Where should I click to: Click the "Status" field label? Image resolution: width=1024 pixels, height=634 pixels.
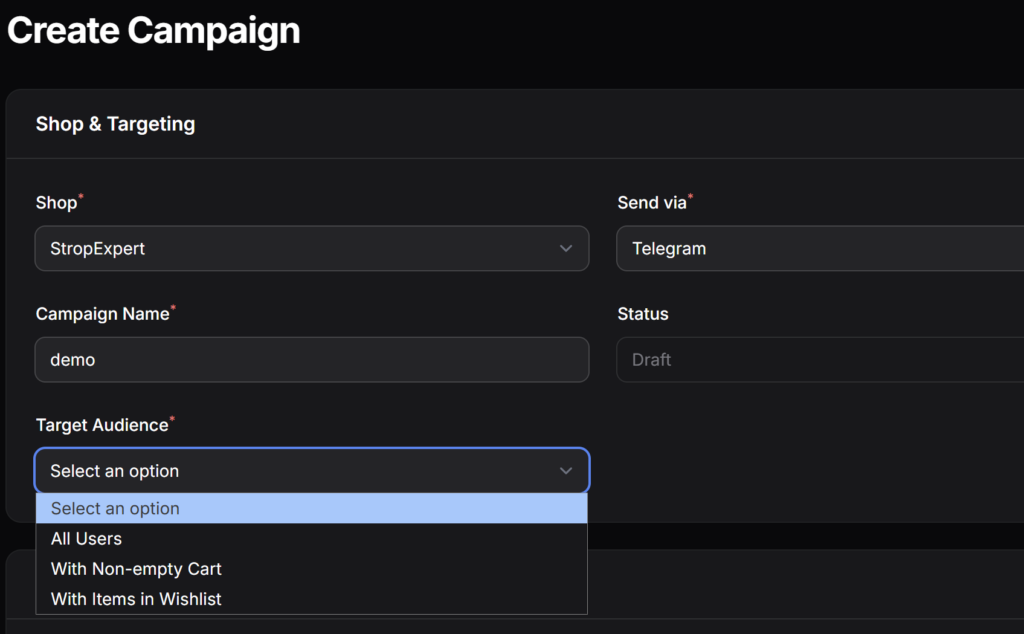643,314
